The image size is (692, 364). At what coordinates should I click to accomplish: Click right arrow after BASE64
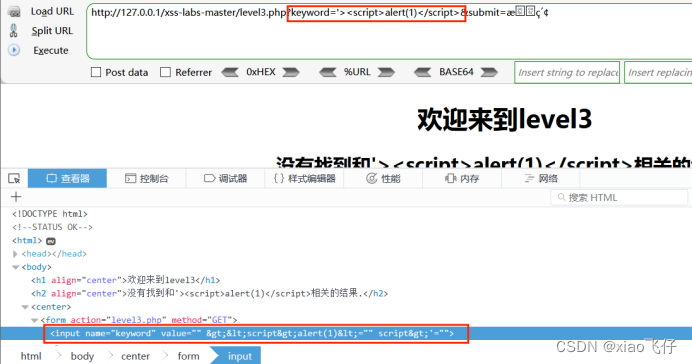489,72
